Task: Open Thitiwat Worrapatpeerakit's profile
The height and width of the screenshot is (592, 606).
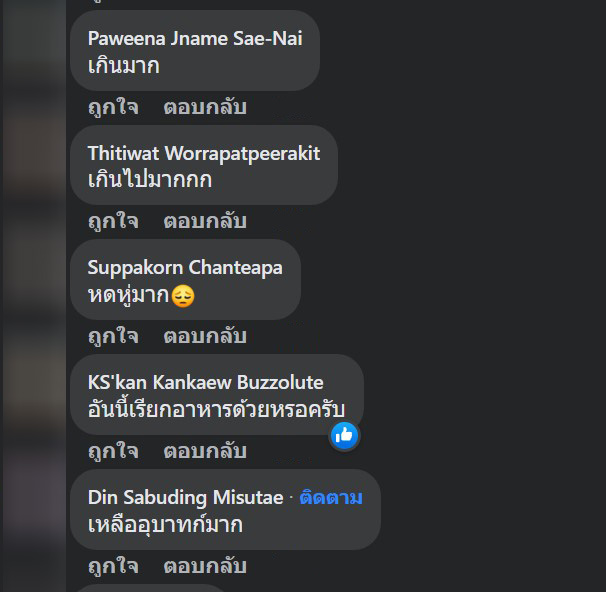Action: [204, 153]
